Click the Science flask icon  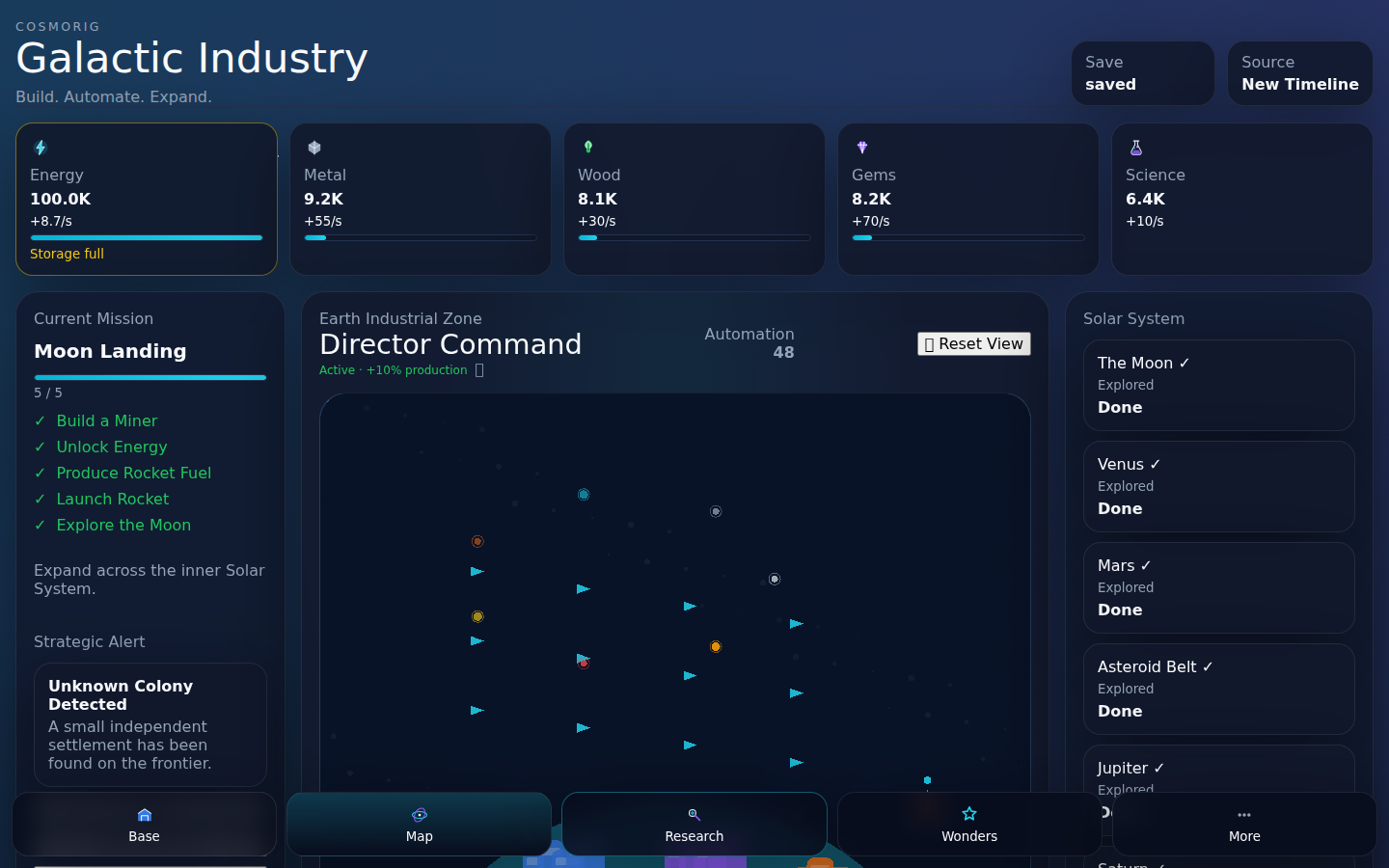[1136, 148]
